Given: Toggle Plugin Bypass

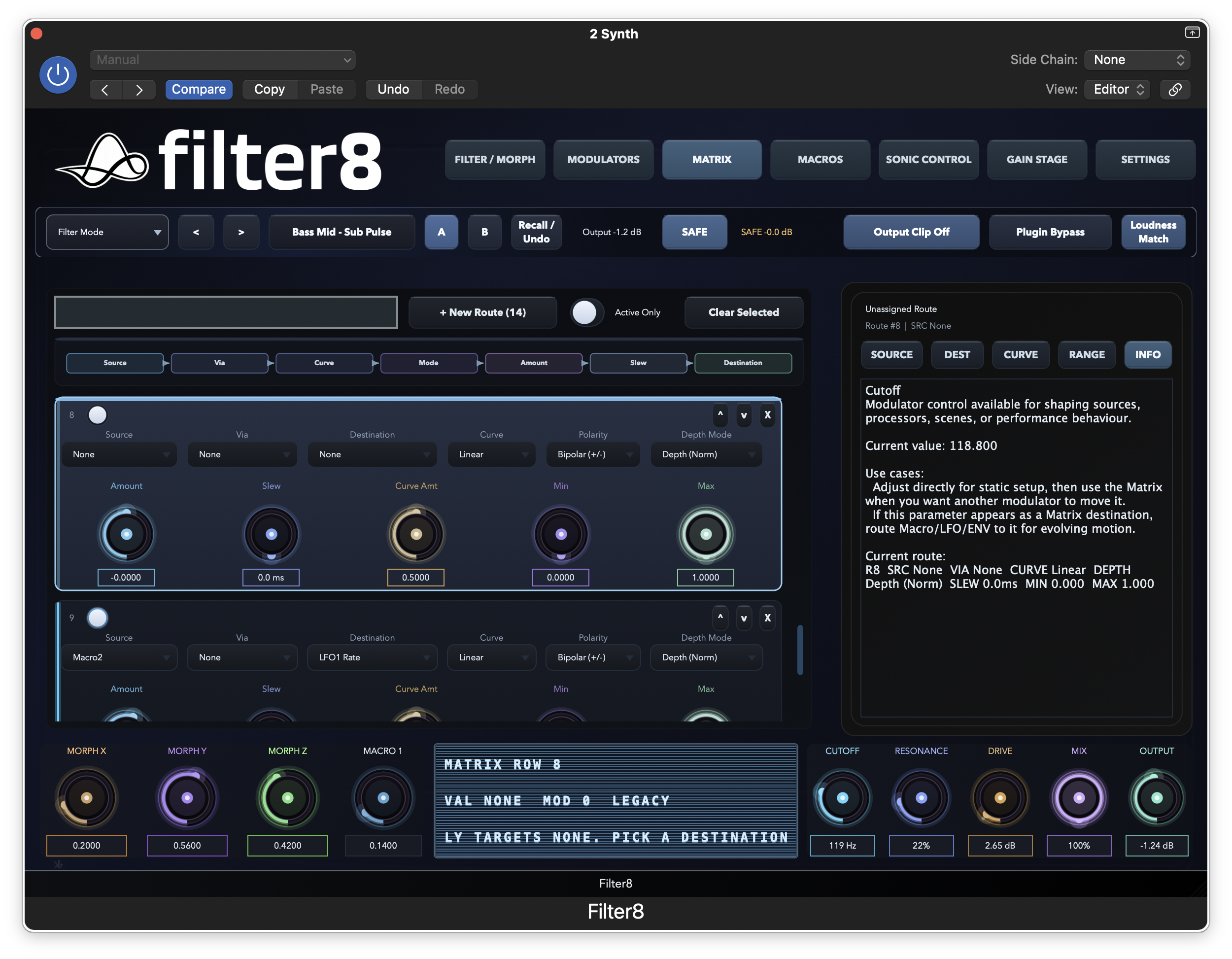Looking at the screenshot, I should [1050, 233].
